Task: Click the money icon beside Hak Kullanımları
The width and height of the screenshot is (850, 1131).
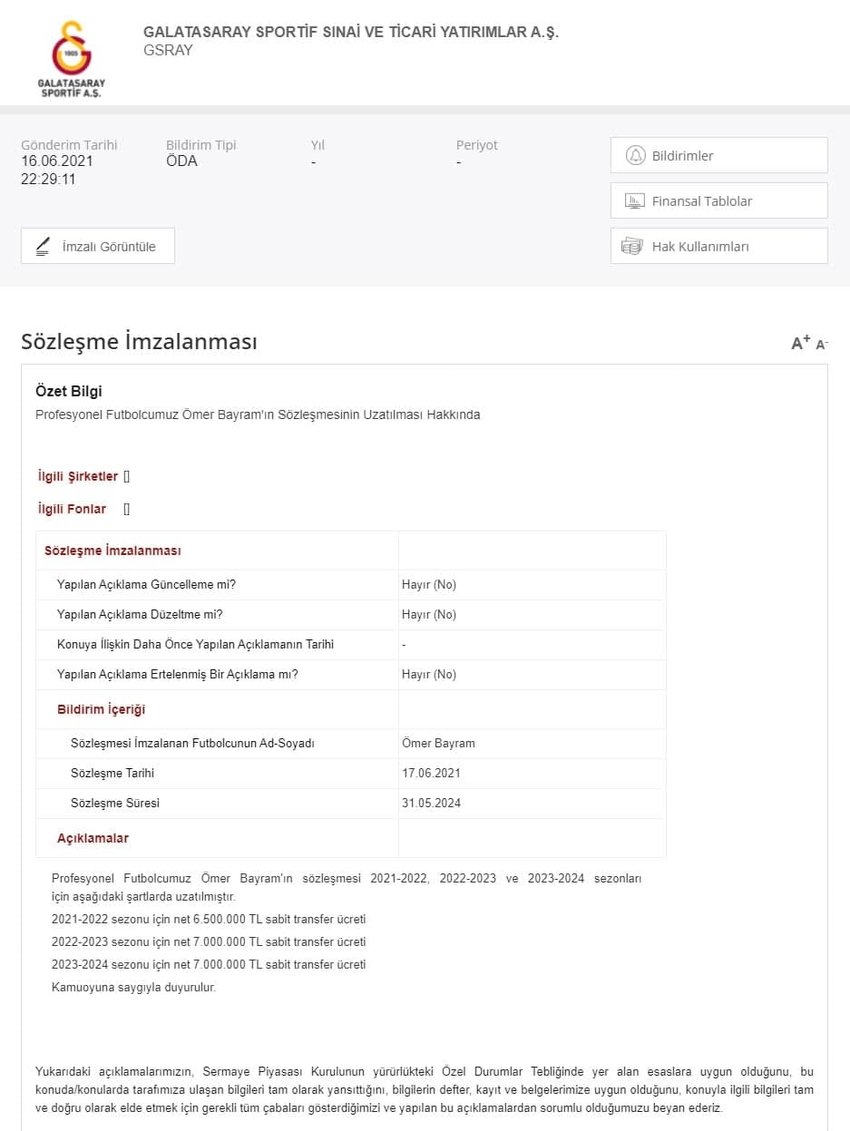Action: pyautogui.click(x=632, y=246)
